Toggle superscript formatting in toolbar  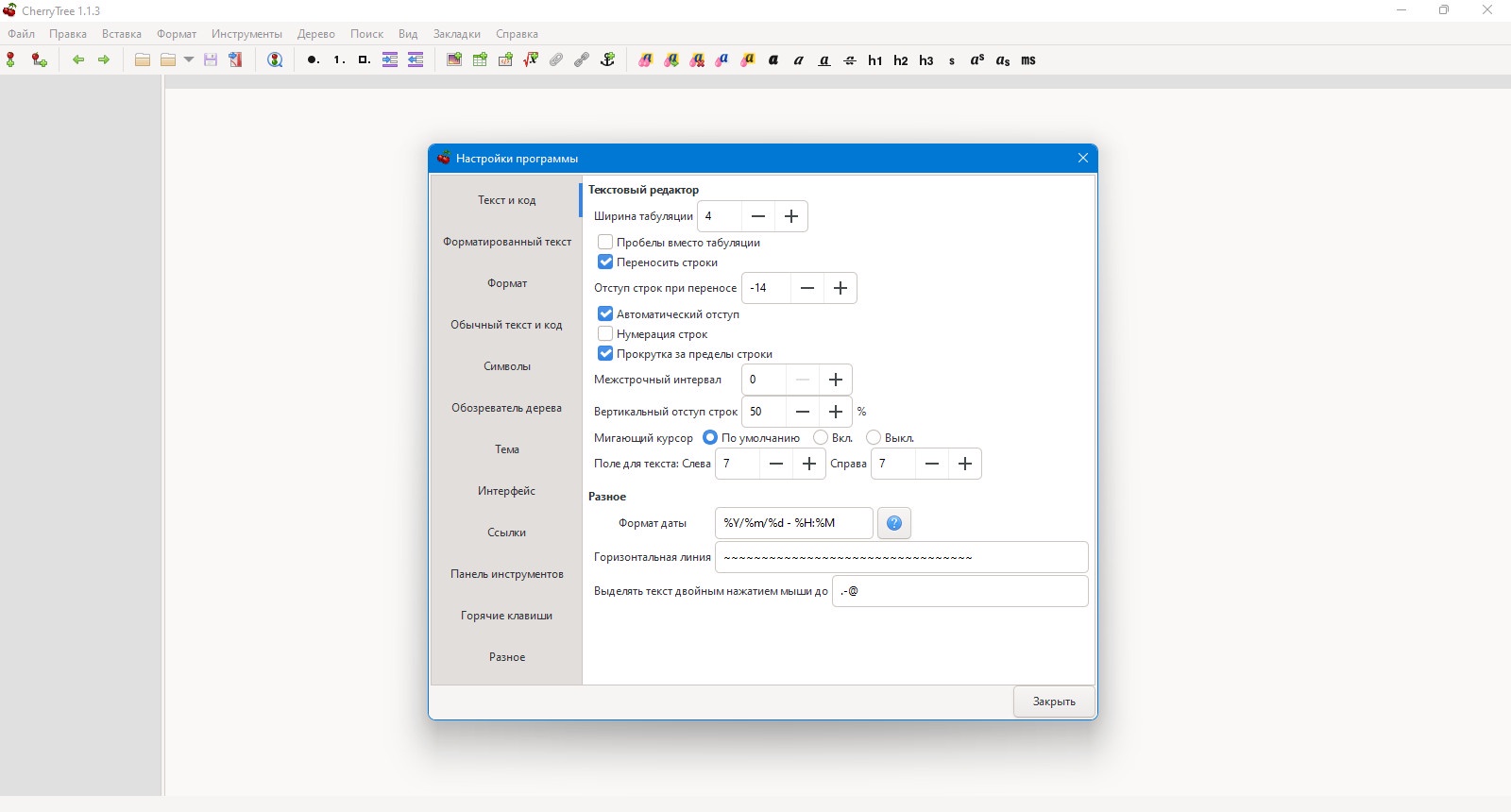point(976,59)
